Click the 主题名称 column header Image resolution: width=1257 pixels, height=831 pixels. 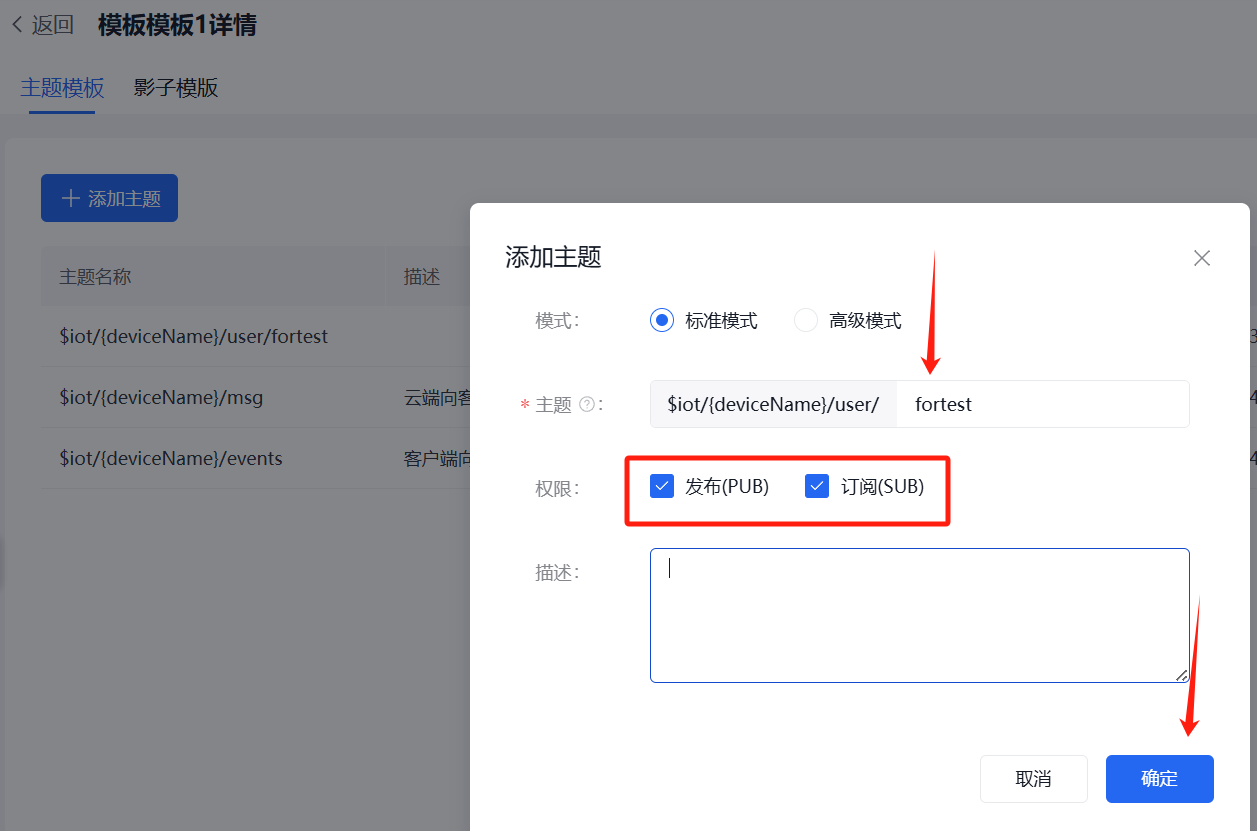214,277
